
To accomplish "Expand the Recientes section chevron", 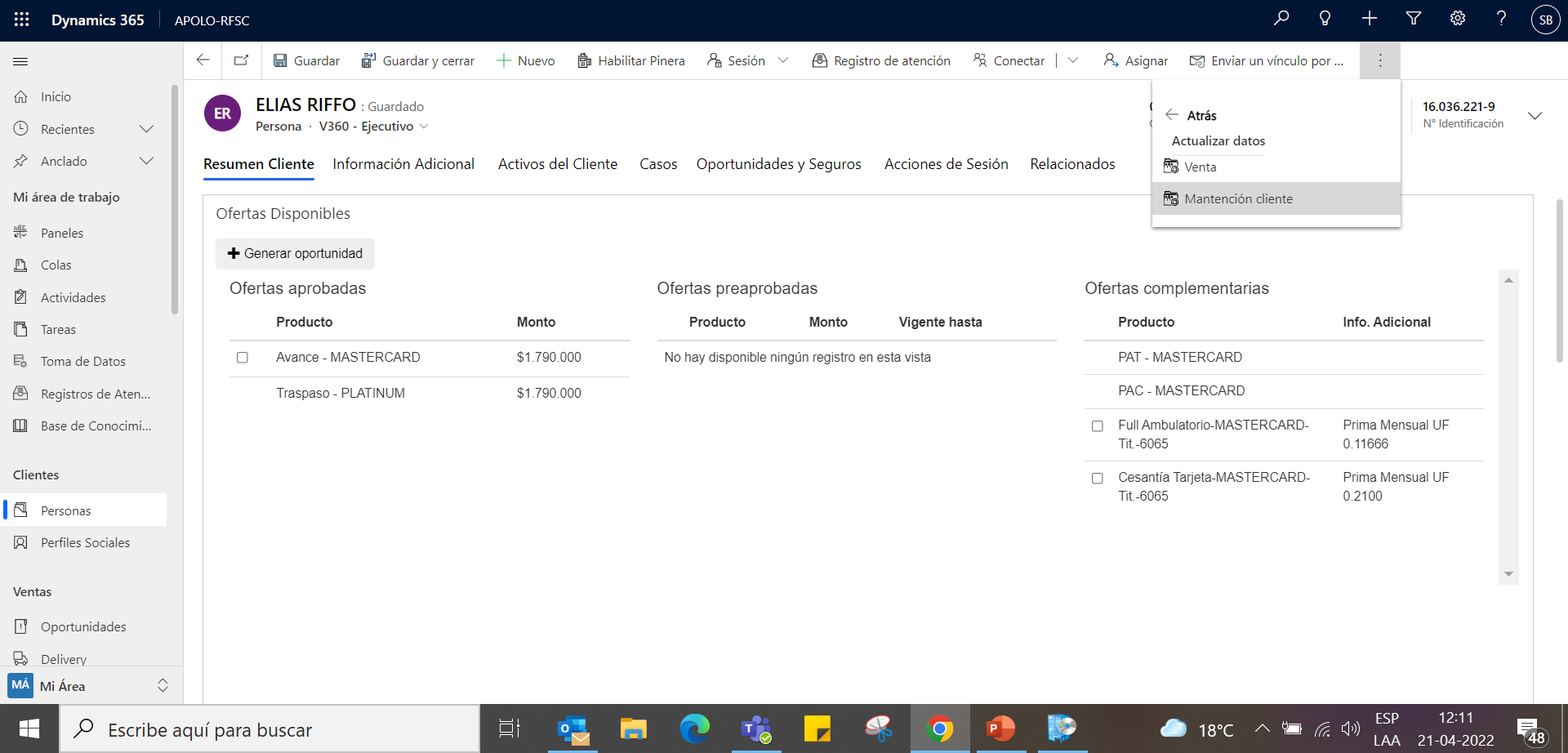I will (146, 129).
